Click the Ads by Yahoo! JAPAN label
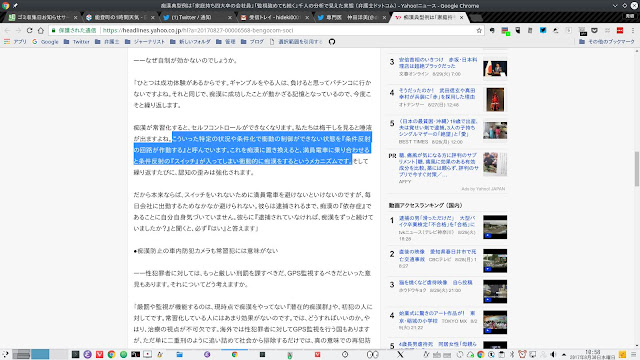This screenshot has width=640, height=360. (483, 189)
